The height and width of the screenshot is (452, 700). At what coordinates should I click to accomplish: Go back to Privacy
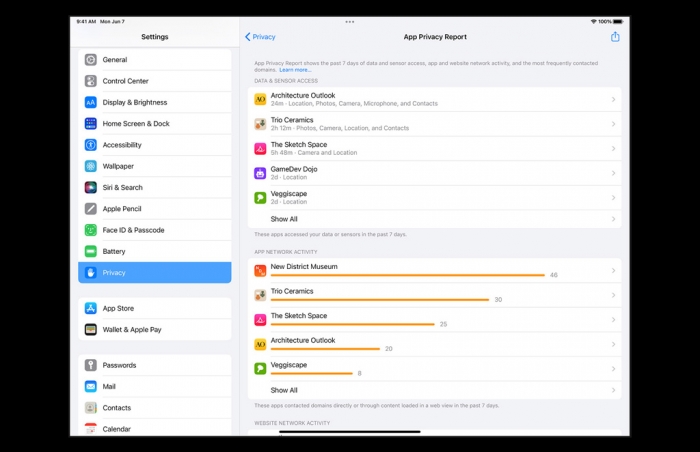(260, 37)
